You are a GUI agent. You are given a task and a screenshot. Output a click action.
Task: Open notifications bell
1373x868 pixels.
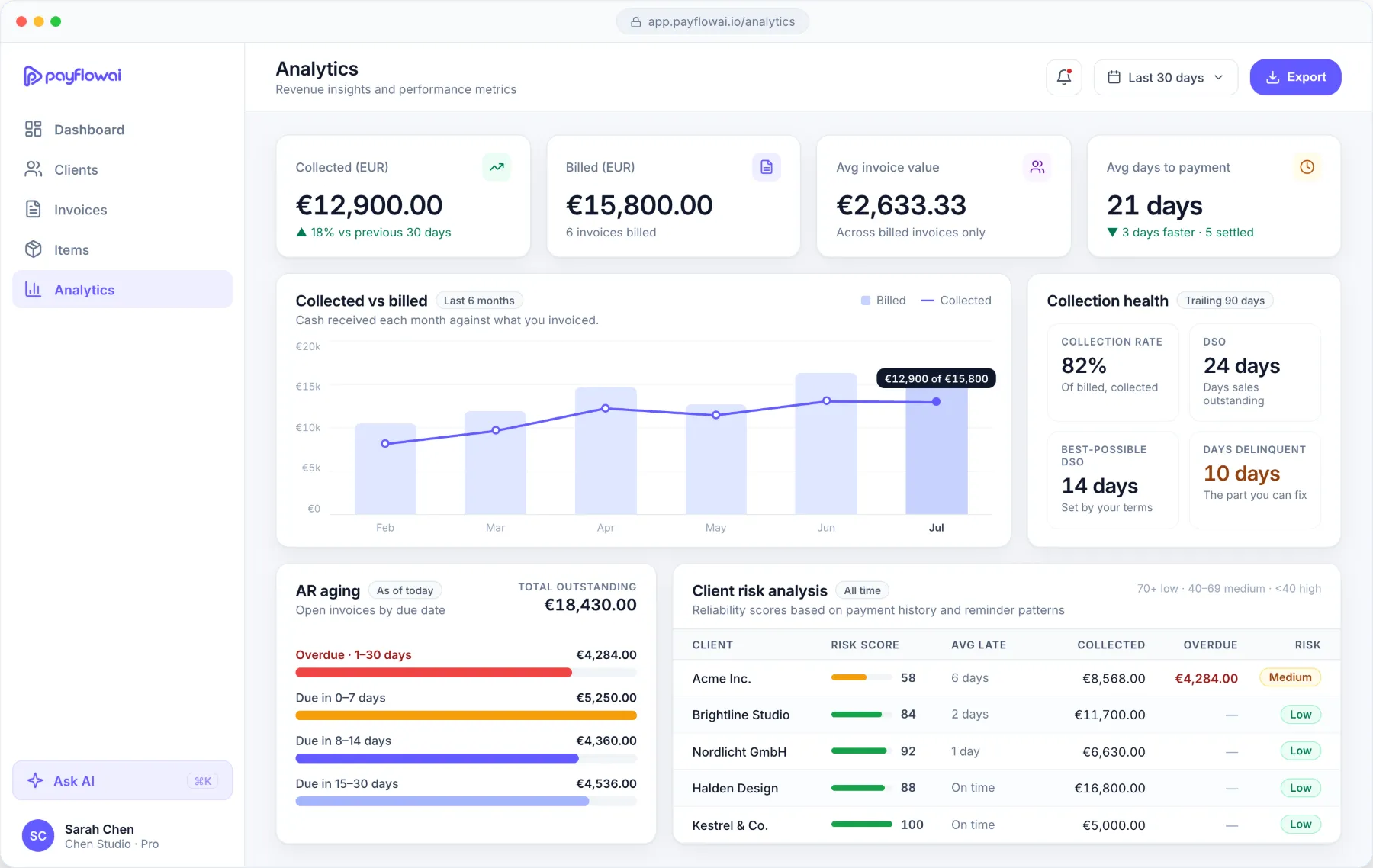point(1064,77)
